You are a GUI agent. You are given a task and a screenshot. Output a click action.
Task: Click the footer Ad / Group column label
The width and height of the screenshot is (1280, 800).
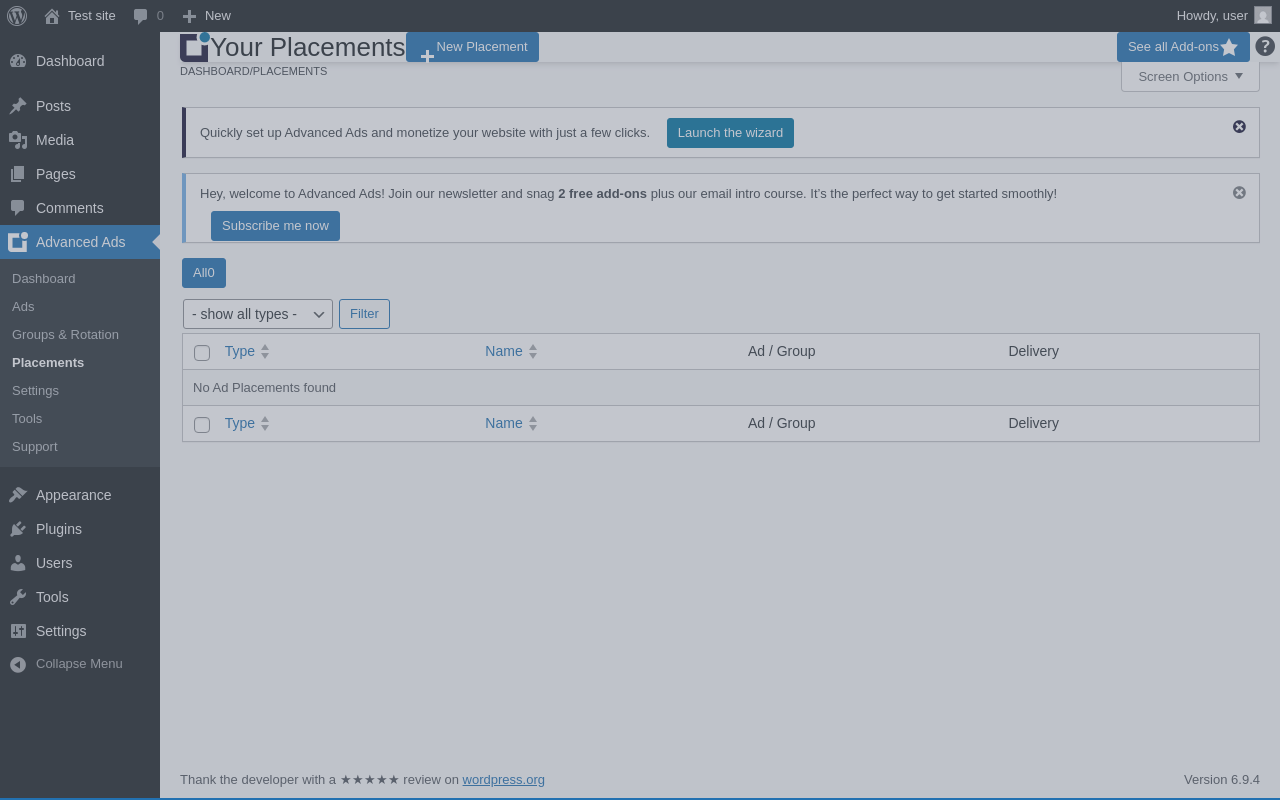coord(782,423)
